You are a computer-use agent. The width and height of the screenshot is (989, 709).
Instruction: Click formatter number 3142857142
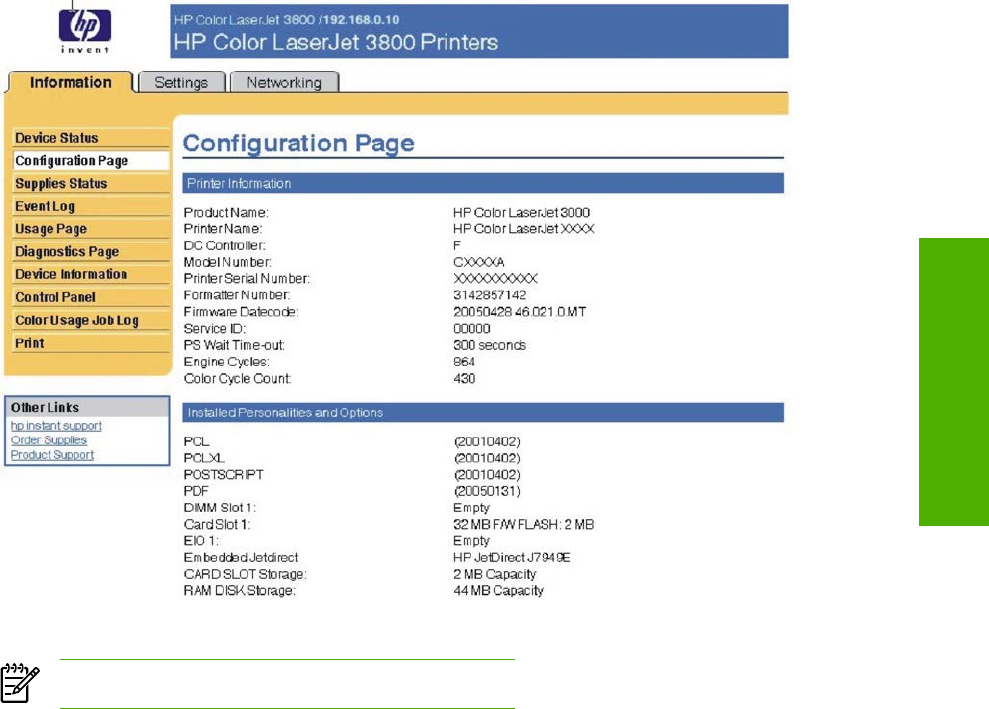click(489, 295)
